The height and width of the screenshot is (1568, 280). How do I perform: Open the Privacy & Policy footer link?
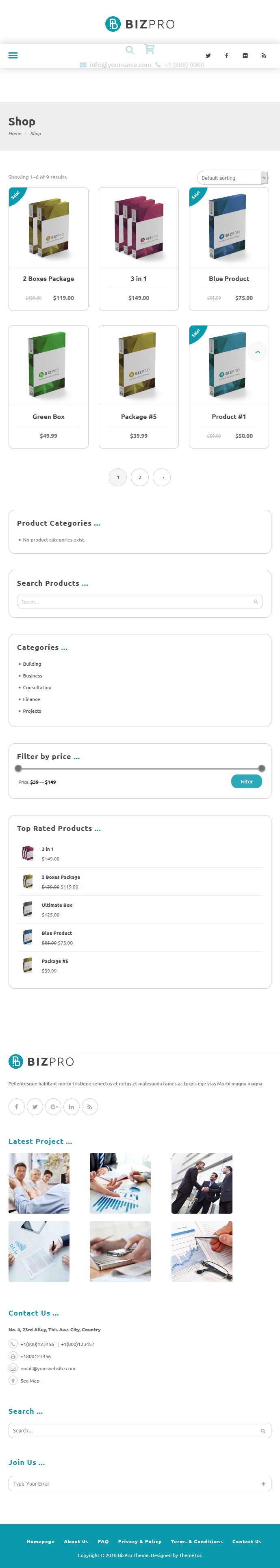[140, 1541]
